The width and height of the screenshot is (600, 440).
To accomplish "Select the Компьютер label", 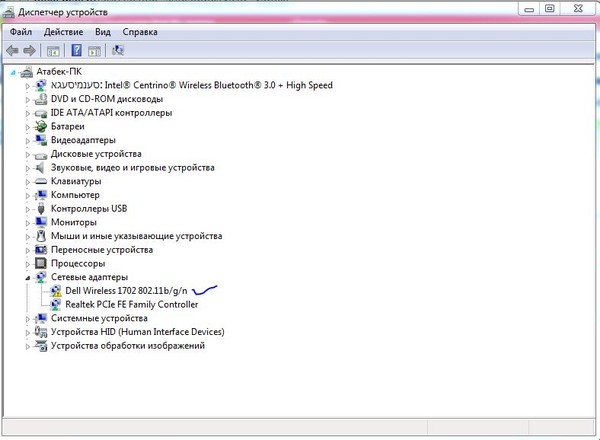I will pos(75,195).
